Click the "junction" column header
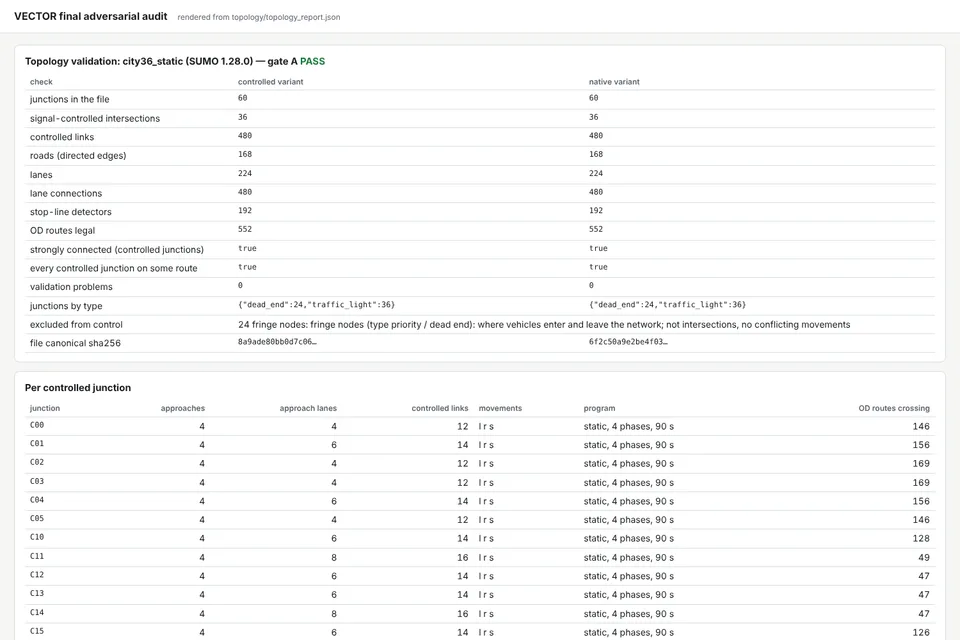960x640 pixels. 45,408
